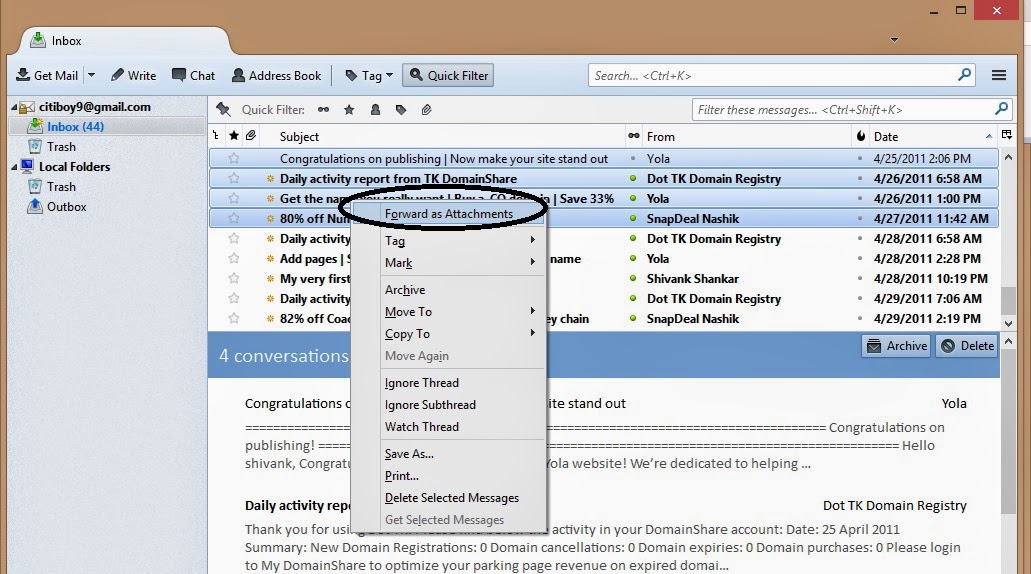Click the Delete button in conversations bar
Image resolution: width=1031 pixels, height=574 pixels.
[967, 346]
